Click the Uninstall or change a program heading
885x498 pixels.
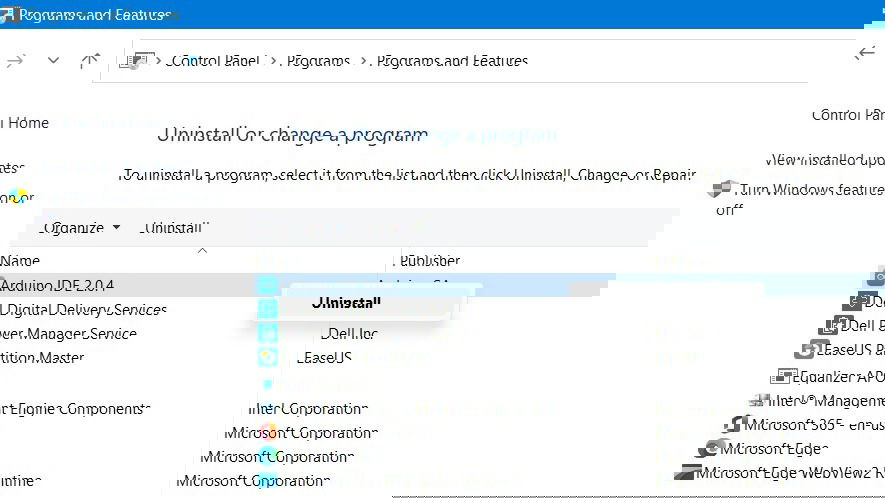click(x=292, y=135)
